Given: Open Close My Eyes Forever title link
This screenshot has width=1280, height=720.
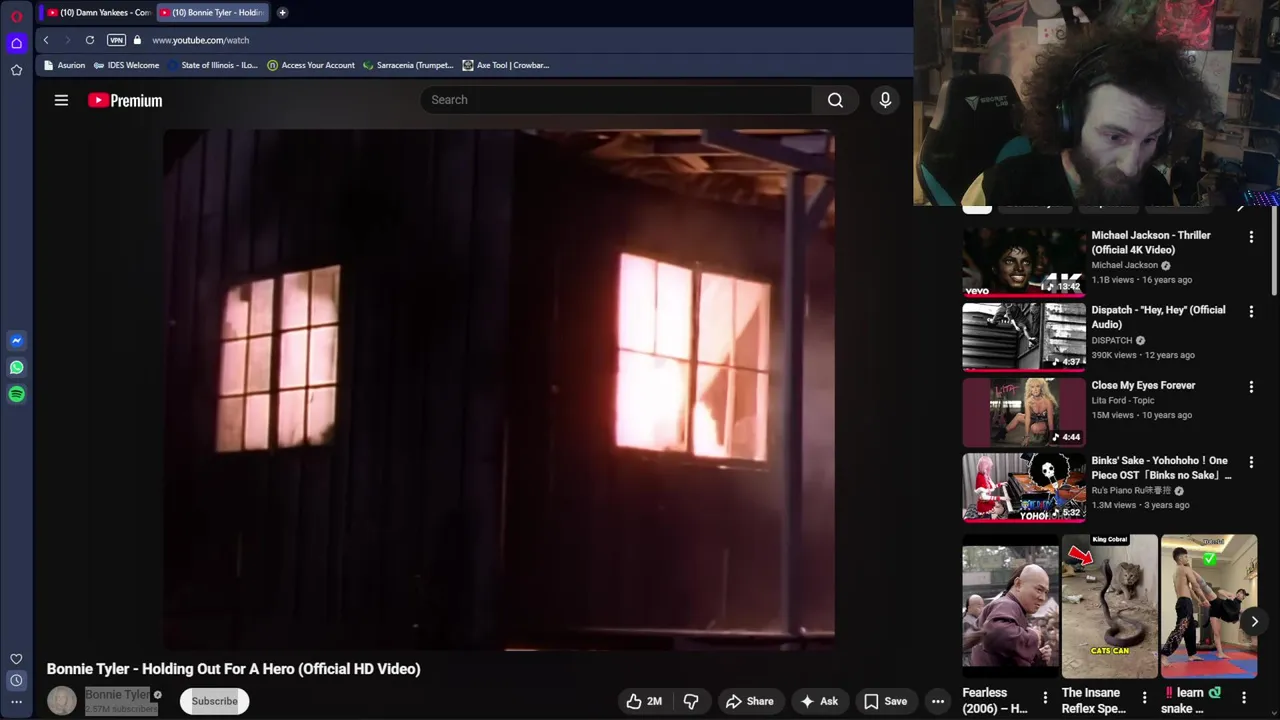Looking at the screenshot, I should point(1143,385).
